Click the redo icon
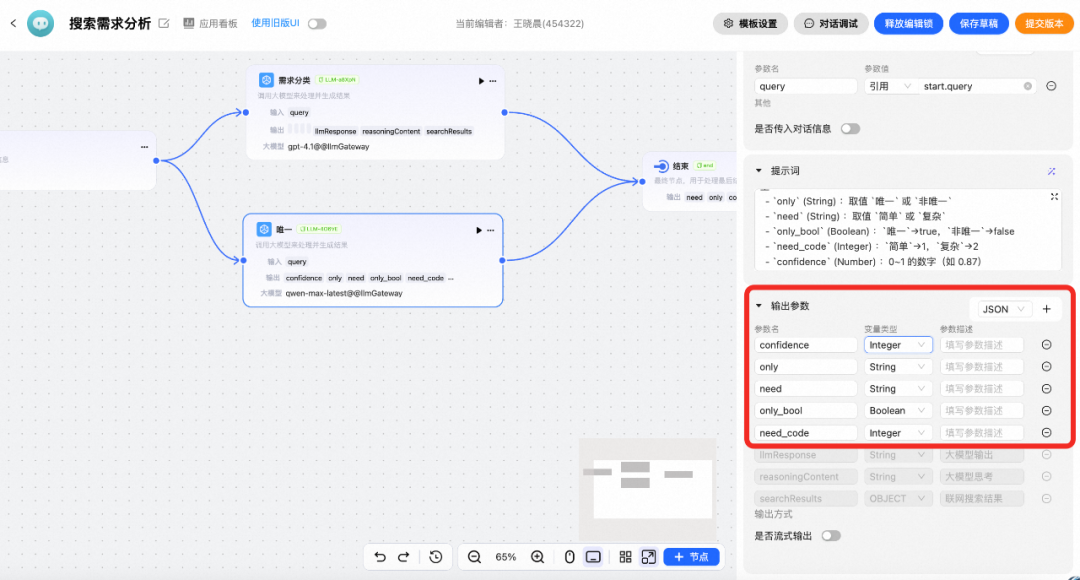This screenshot has height=580, width=1080. click(405, 557)
